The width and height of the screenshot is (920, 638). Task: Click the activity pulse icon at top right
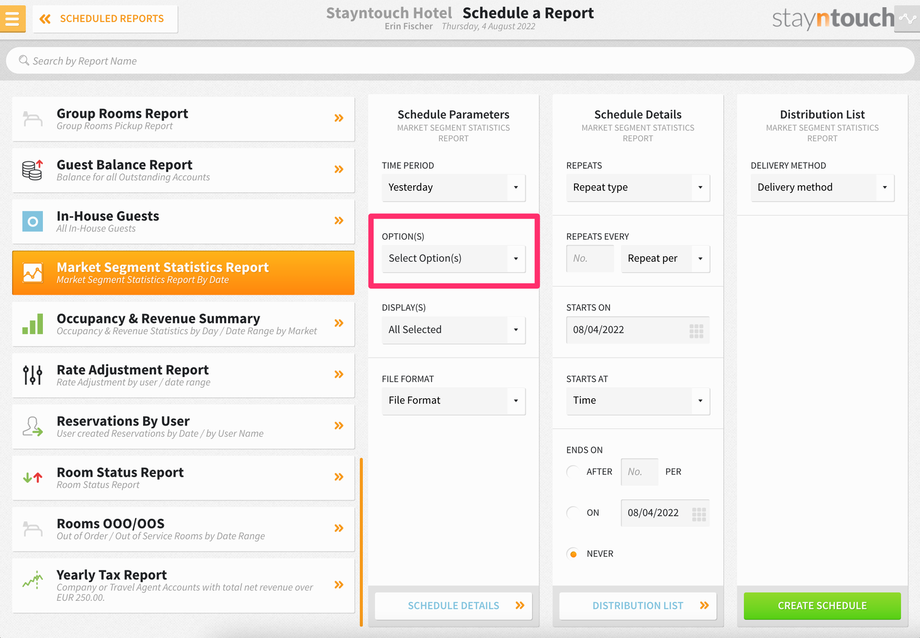pyautogui.click(x=907, y=19)
